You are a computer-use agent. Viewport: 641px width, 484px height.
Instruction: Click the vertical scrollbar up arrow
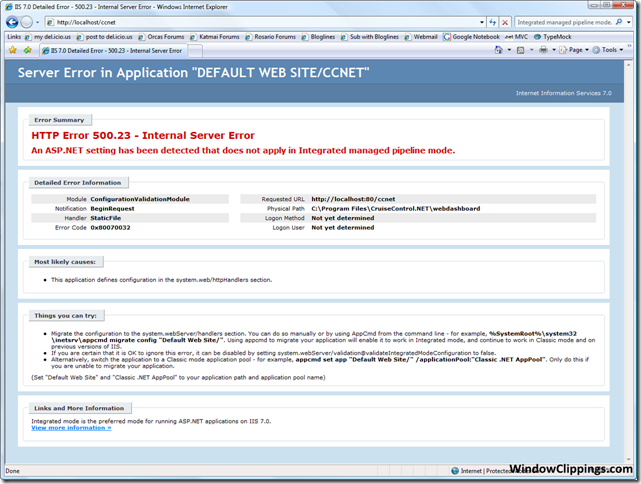[x=629, y=65]
